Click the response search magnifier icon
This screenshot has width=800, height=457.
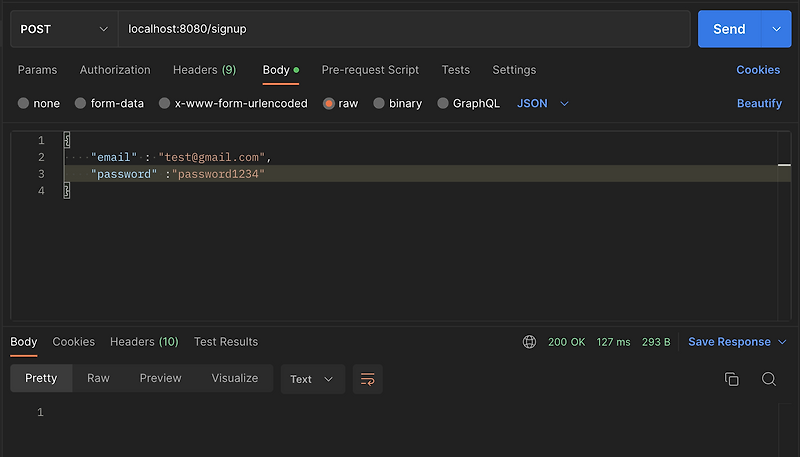(769, 379)
